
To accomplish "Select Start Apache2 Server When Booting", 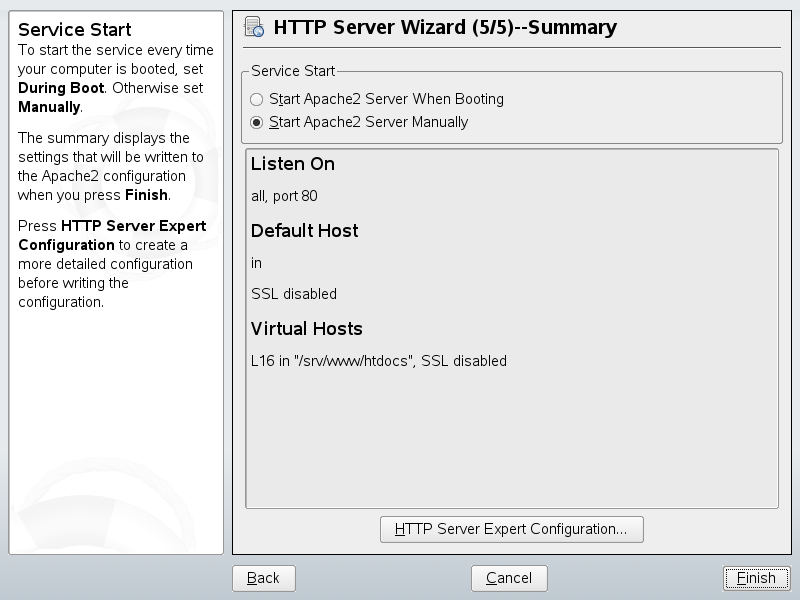I will (257, 100).
